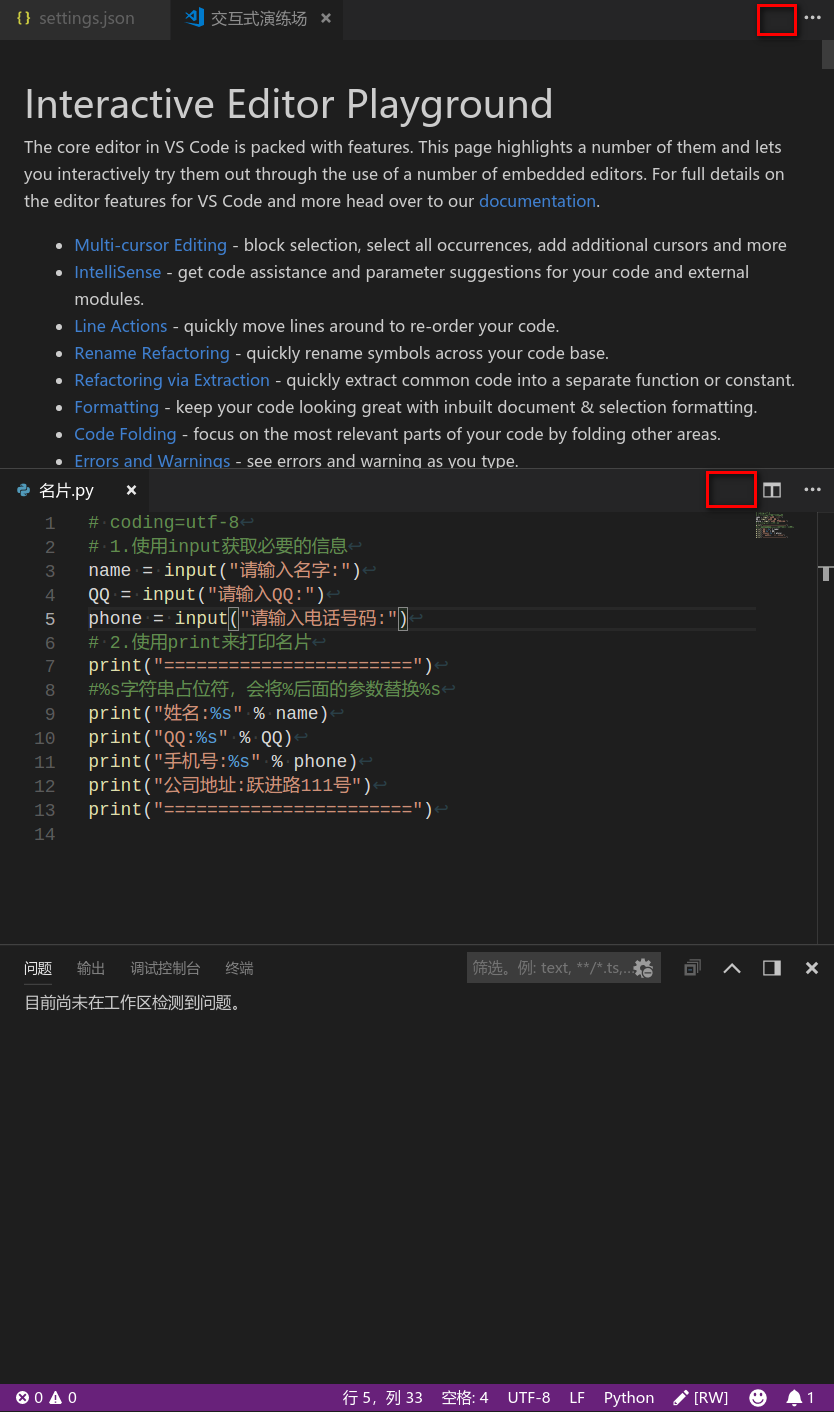Image resolution: width=834 pixels, height=1412 pixels.
Task: Collapse the bottom panel with the chevron
Action: coord(732,967)
